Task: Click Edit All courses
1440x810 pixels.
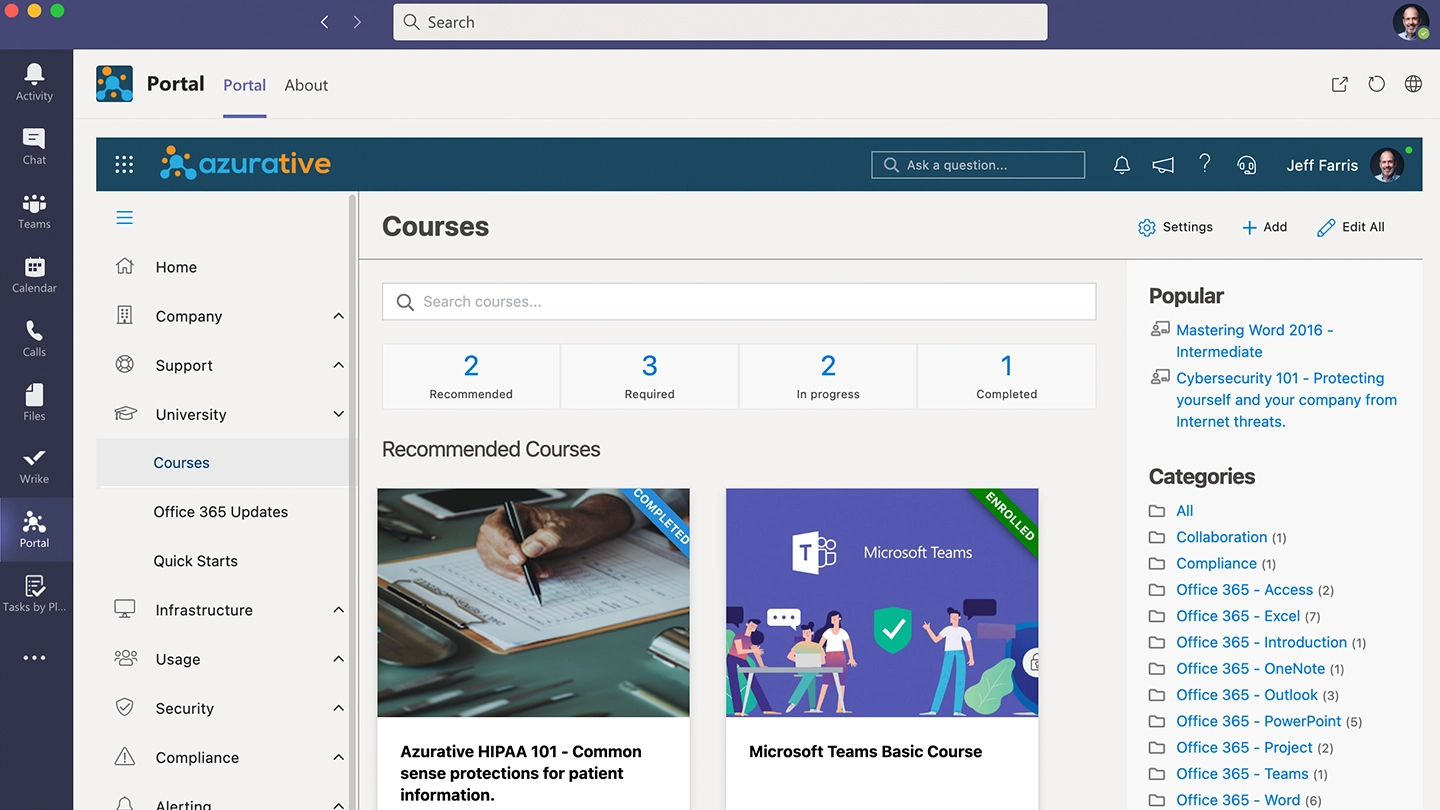Action: (x=1351, y=227)
